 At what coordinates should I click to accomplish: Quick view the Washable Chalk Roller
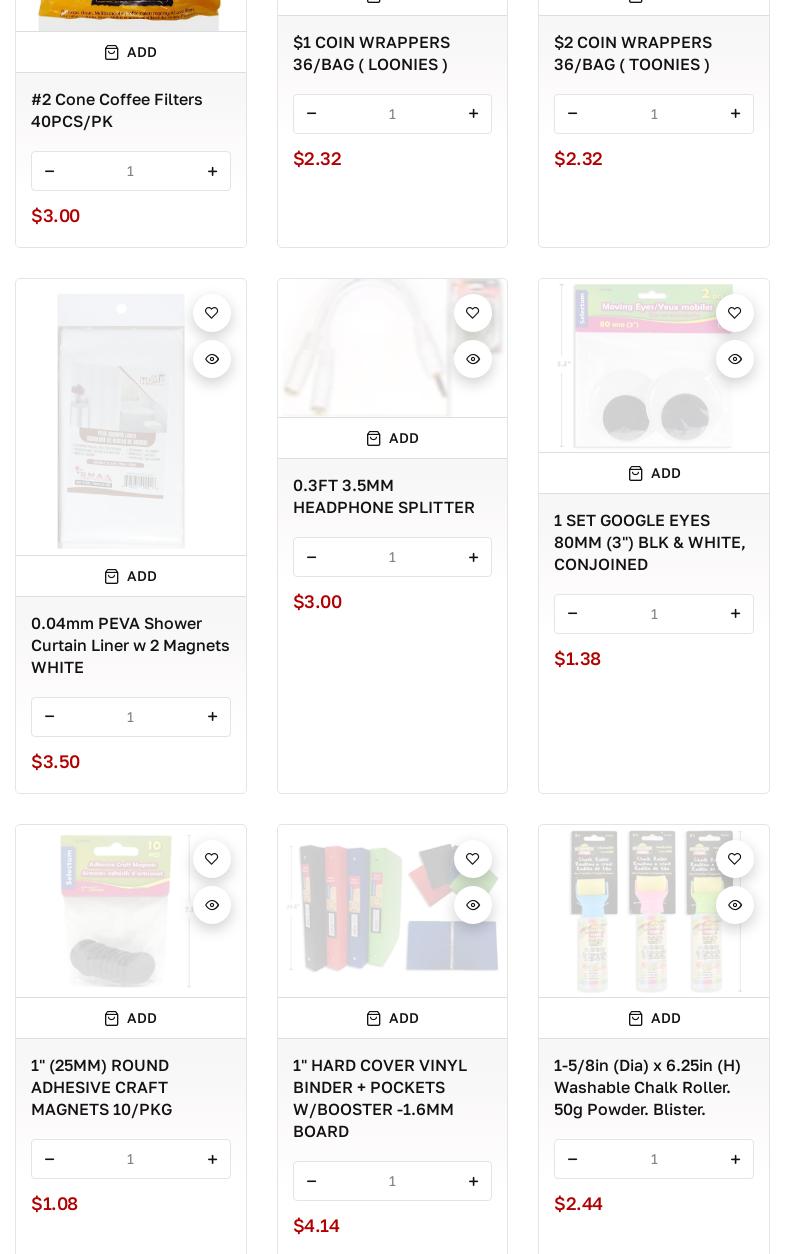(x=735, y=905)
